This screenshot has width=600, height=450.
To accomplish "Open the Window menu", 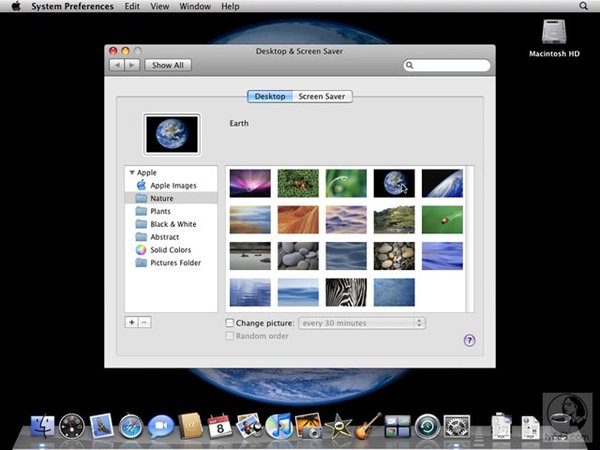I will pos(195,6).
